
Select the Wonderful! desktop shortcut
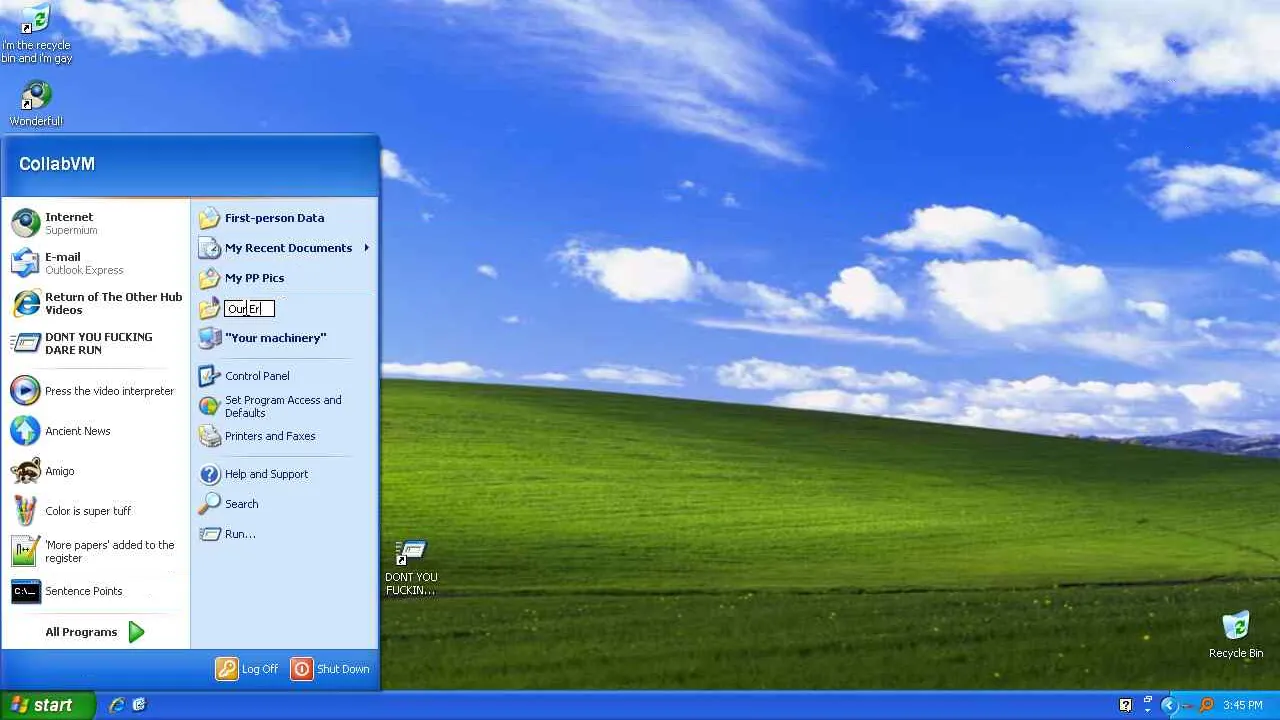tap(36, 104)
